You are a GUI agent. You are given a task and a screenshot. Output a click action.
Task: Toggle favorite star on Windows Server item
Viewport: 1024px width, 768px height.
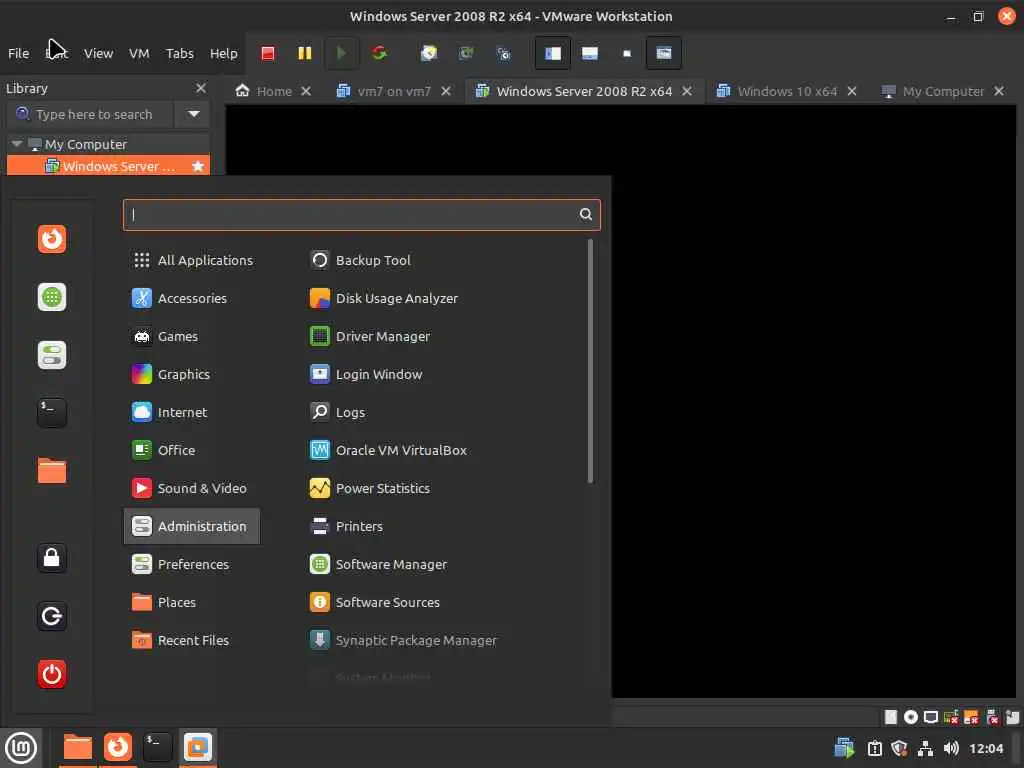point(198,166)
